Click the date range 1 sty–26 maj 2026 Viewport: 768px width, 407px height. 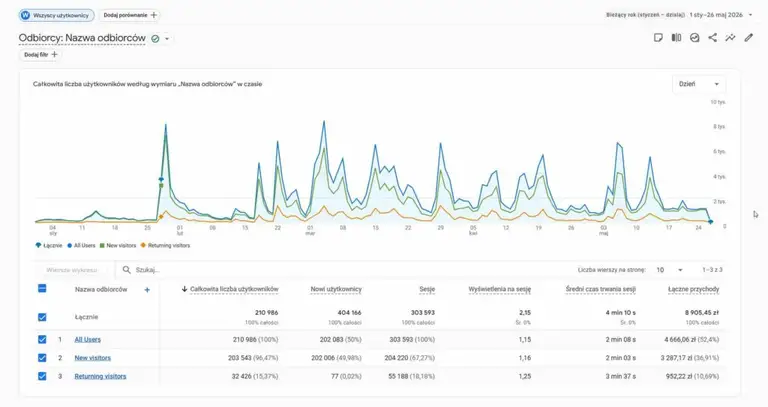point(716,15)
